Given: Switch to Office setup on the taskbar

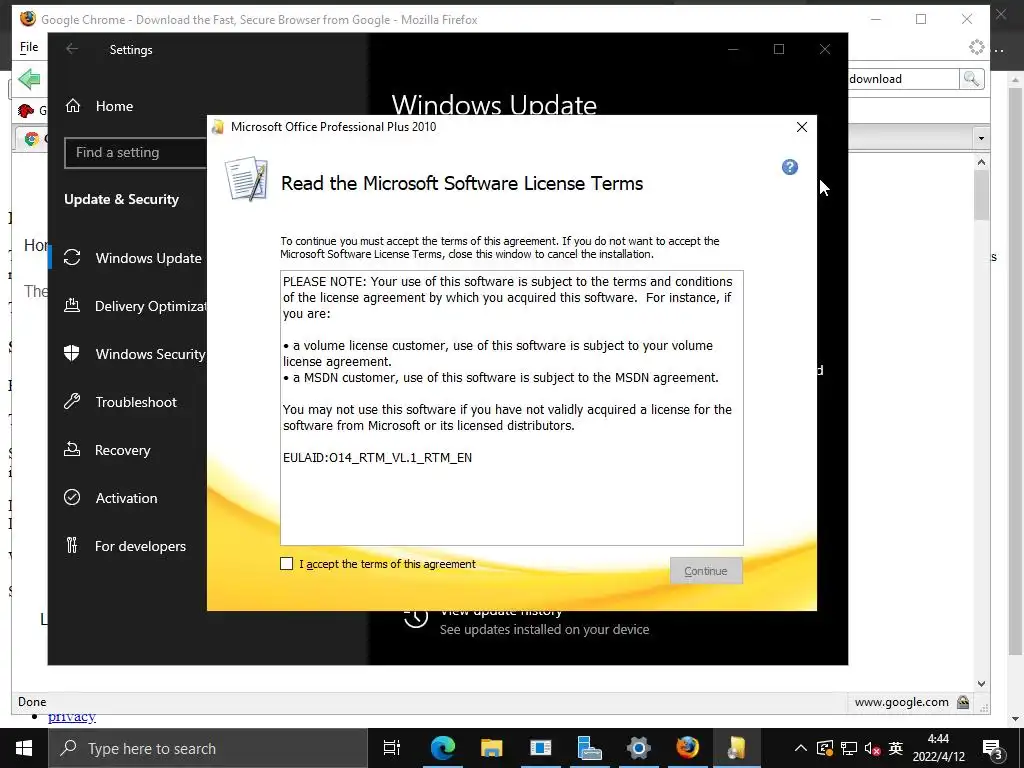Looking at the screenshot, I should coord(736,748).
